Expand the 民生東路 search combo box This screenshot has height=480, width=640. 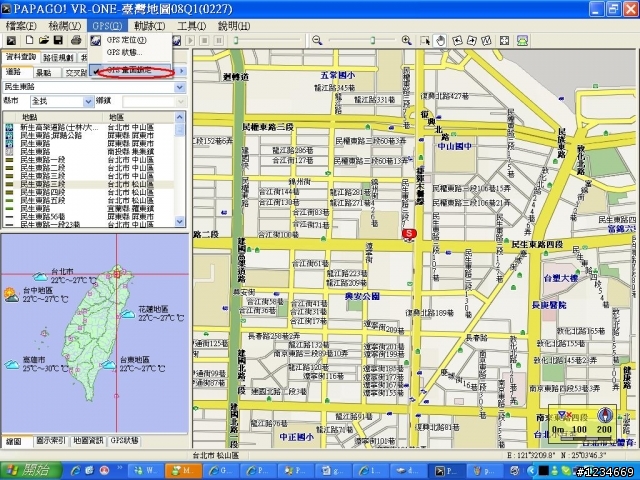pyautogui.click(x=180, y=87)
